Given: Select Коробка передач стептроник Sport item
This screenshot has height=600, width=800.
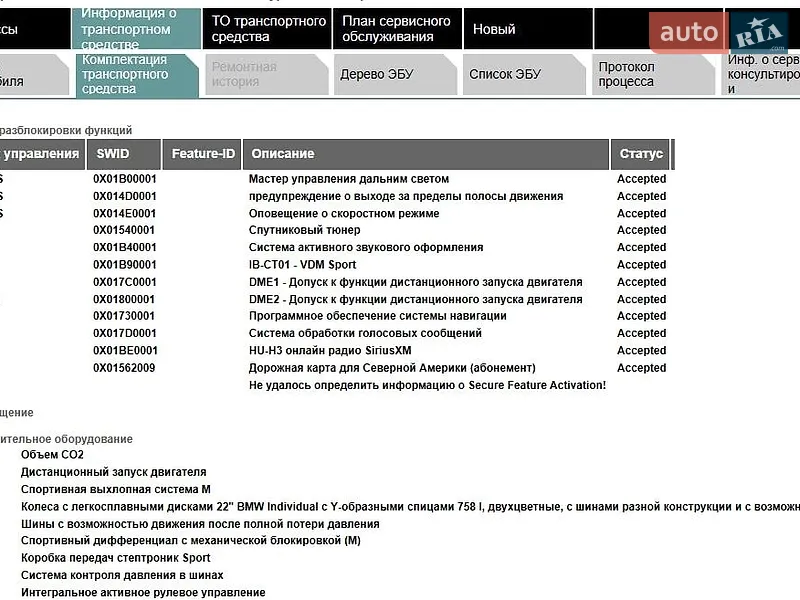Looking at the screenshot, I should point(116,558).
